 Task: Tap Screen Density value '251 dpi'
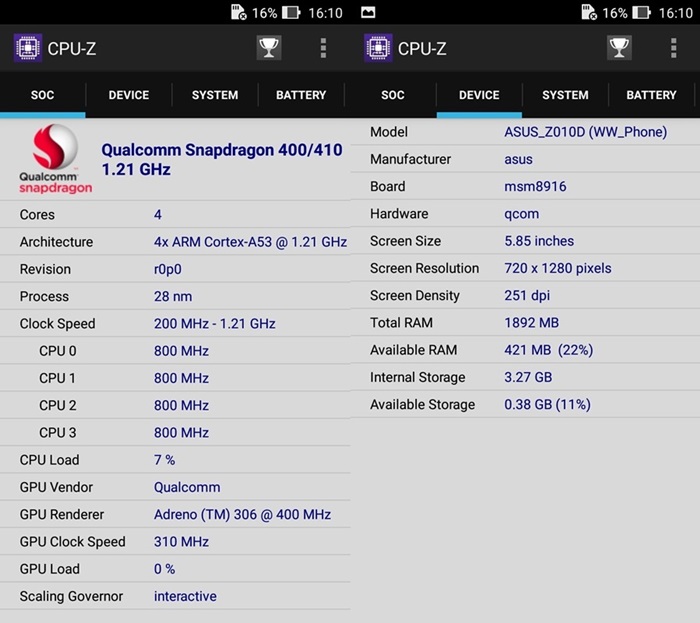click(527, 295)
